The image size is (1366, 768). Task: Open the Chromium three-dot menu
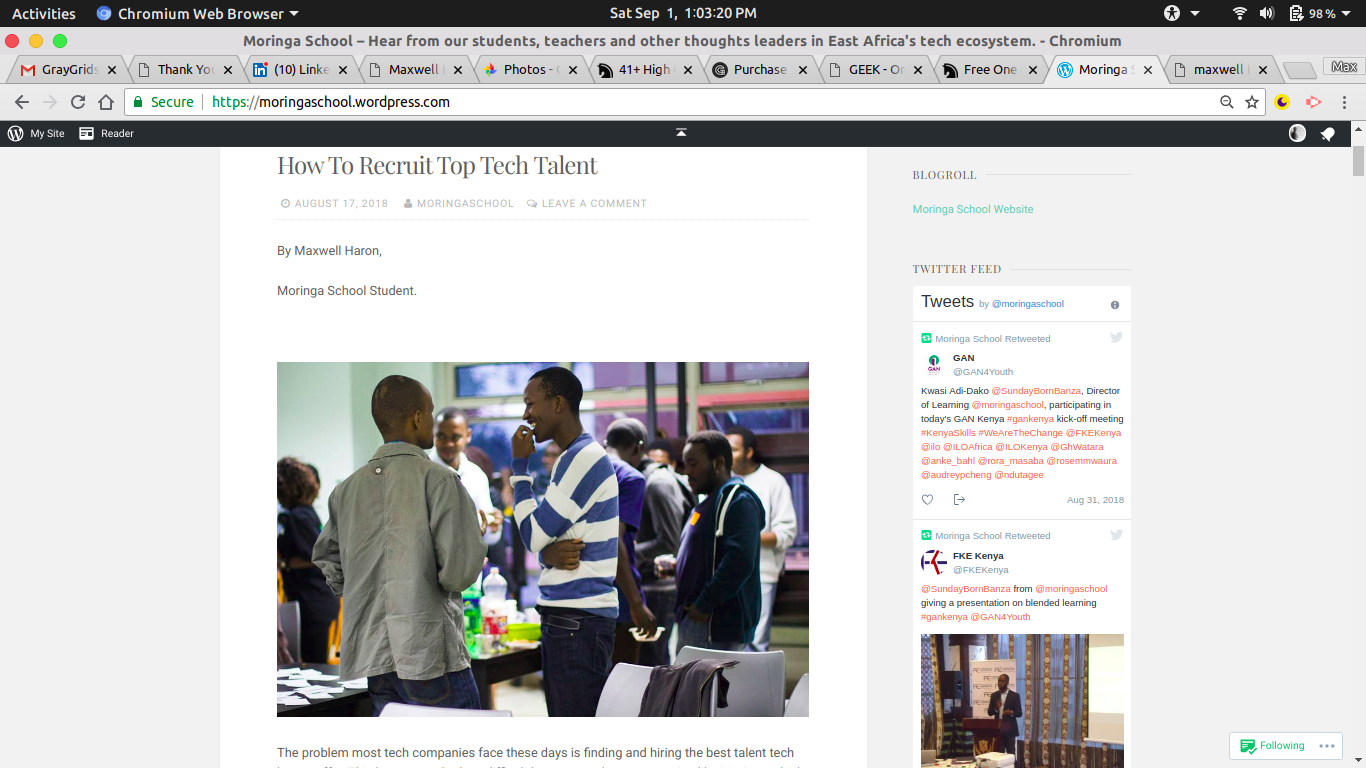(x=1345, y=102)
